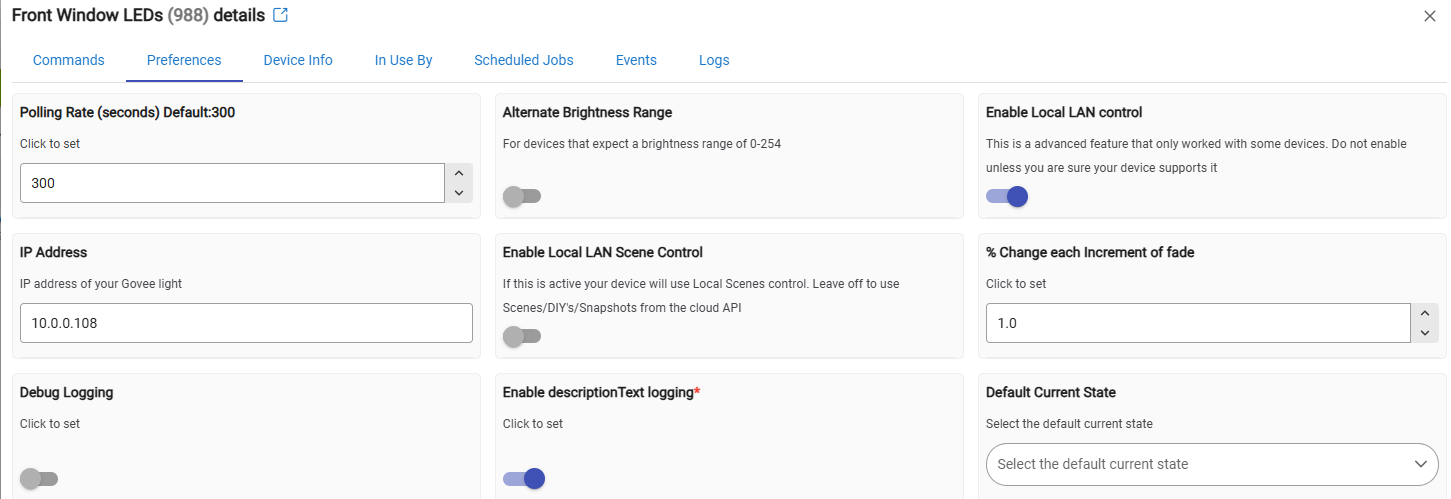Increase Polling Rate with up arrow
Screen dimensions: 1451x499
459,174
